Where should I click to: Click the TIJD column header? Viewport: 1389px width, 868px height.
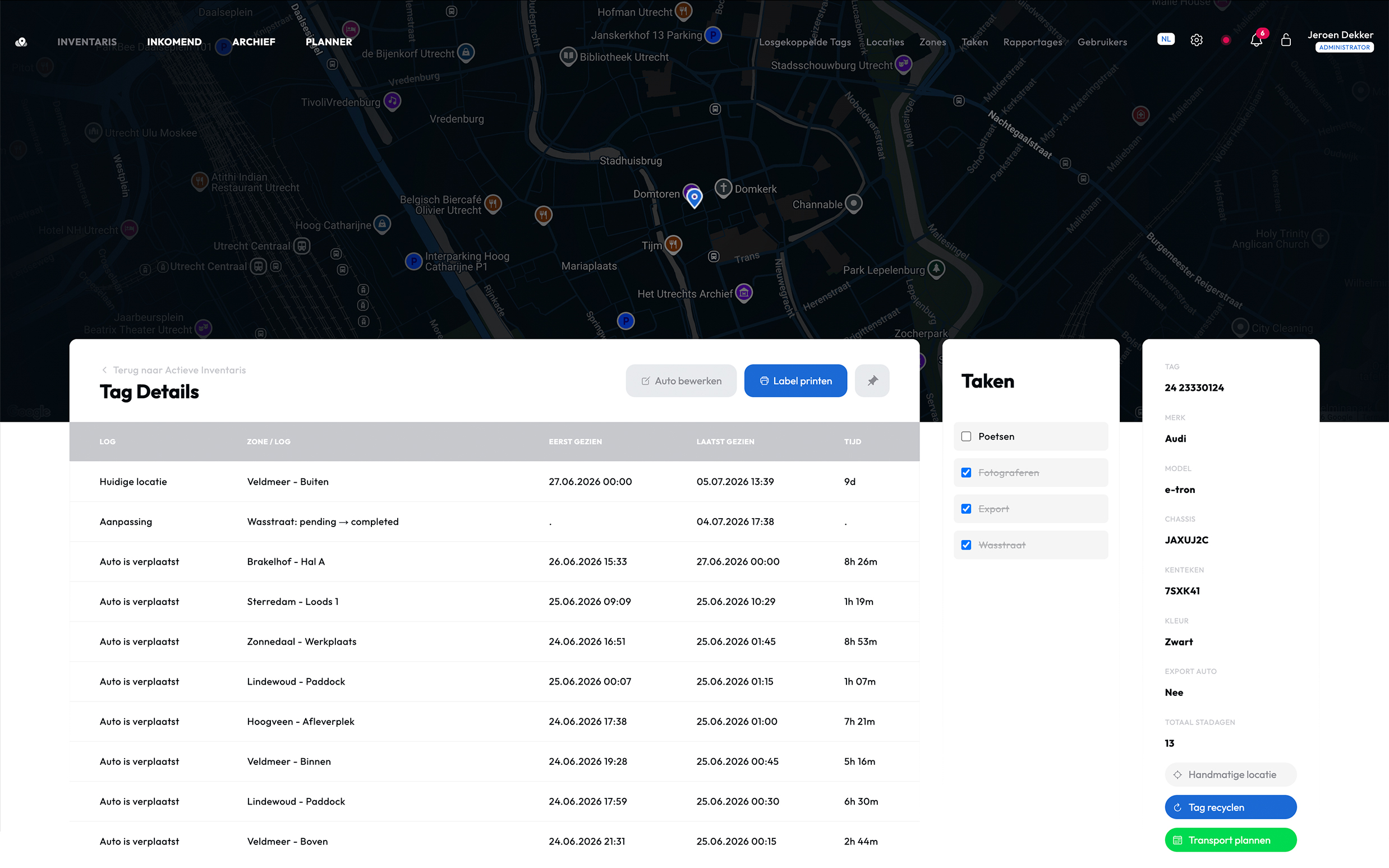click(x=853, y=441)
